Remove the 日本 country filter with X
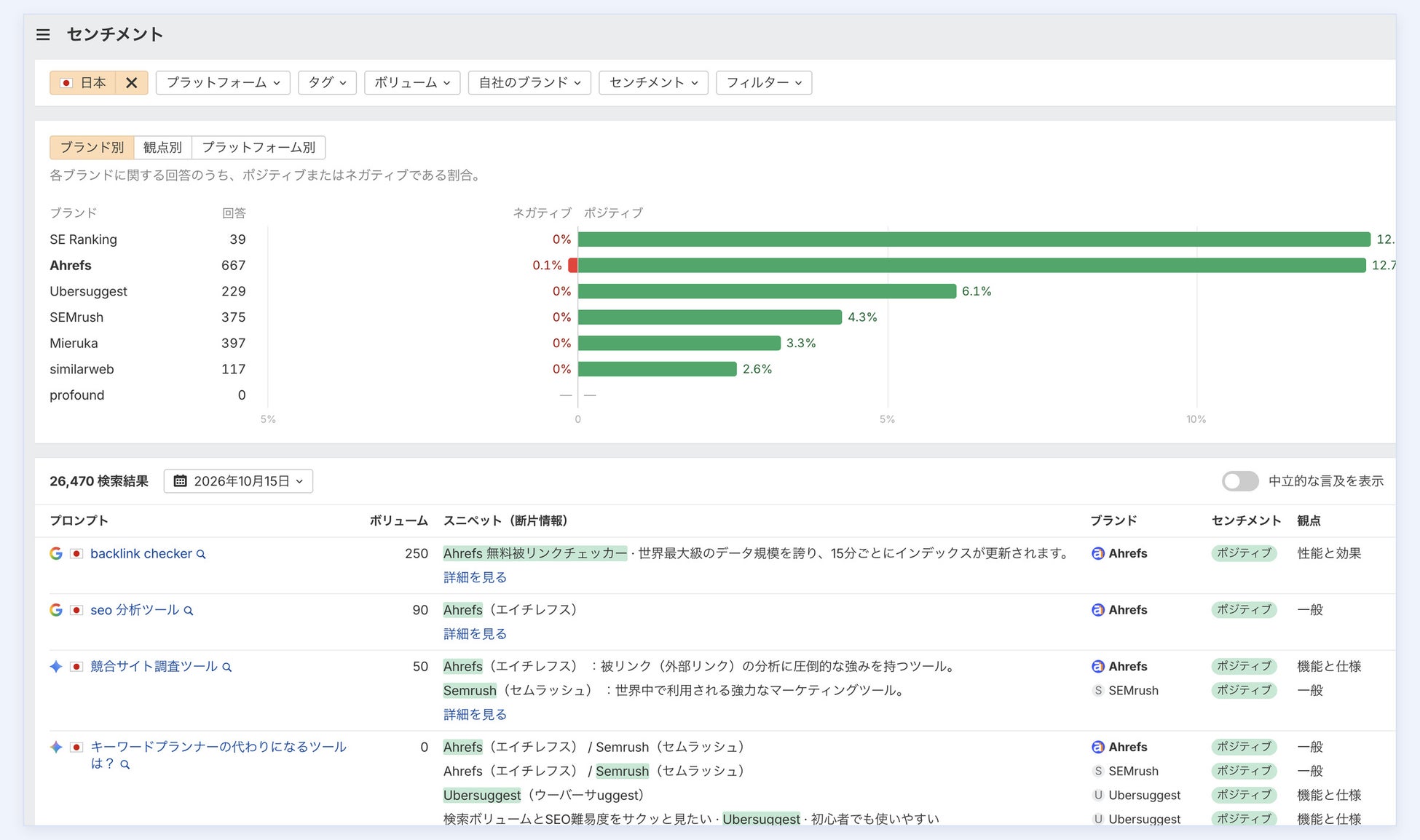This screenshot has width=1420, height=840. coord(131,83)
